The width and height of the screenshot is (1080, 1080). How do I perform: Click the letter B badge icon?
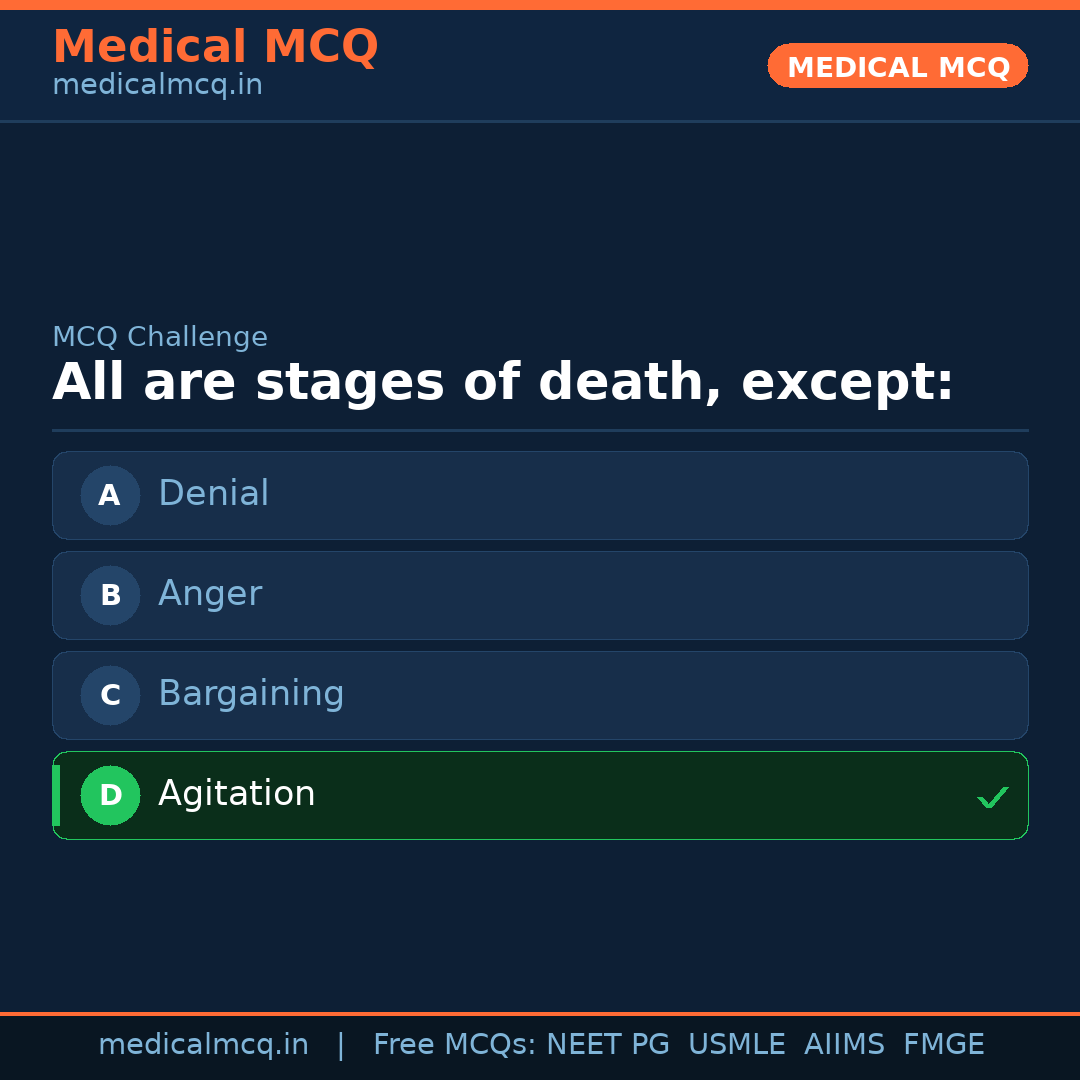pos(110,594)
